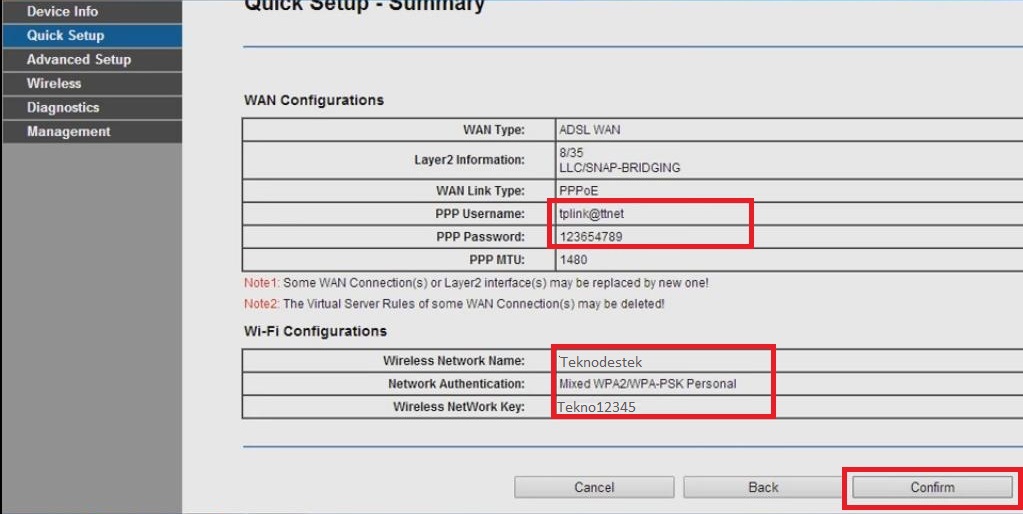Click the Mixed WPA2/WPA-PSK Personal authentication value
This screenshot has width=1023, height=514.
647,384
